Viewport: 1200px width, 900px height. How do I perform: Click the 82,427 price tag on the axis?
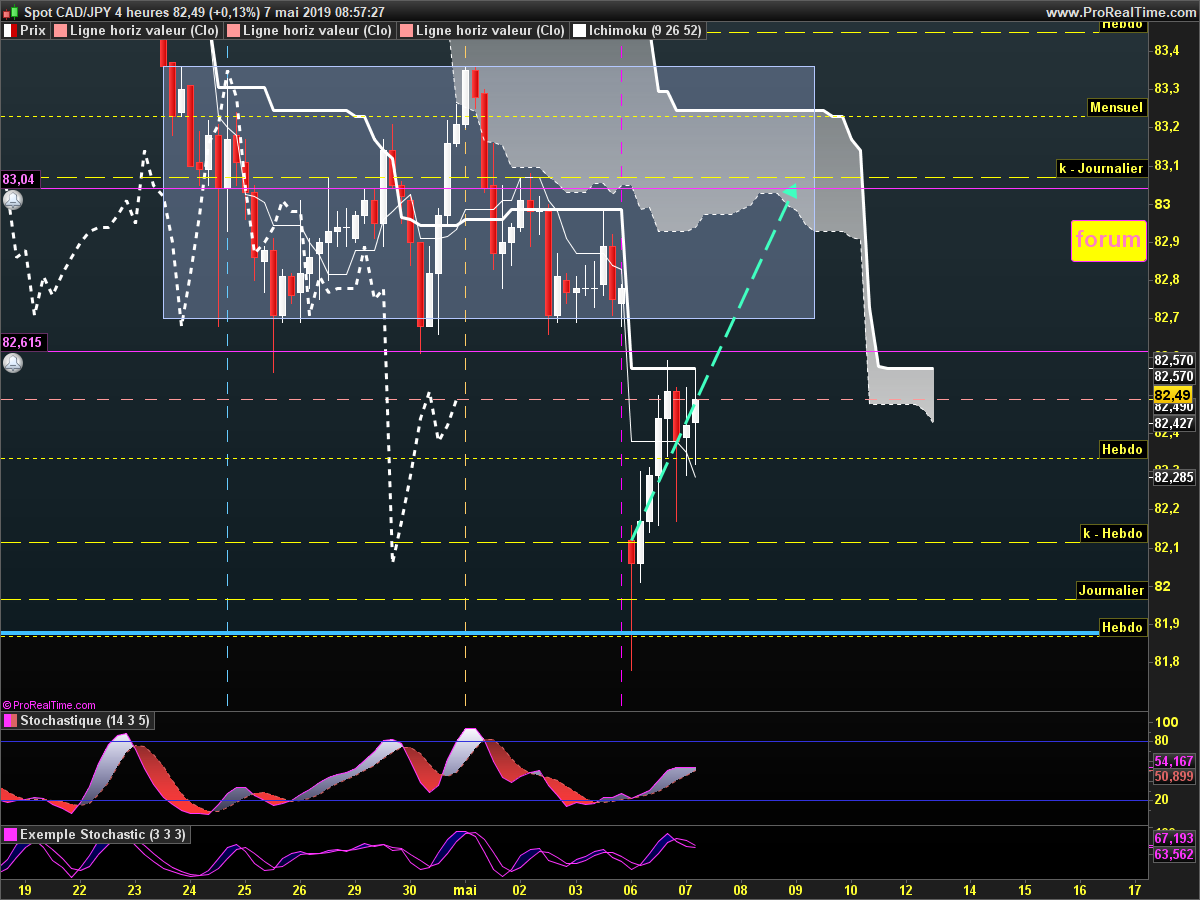pyautogui.click(x=1173, y=422)
